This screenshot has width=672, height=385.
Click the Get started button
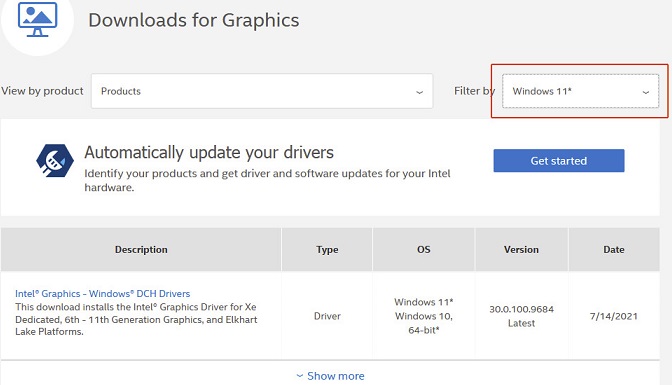tap(559, 161)
